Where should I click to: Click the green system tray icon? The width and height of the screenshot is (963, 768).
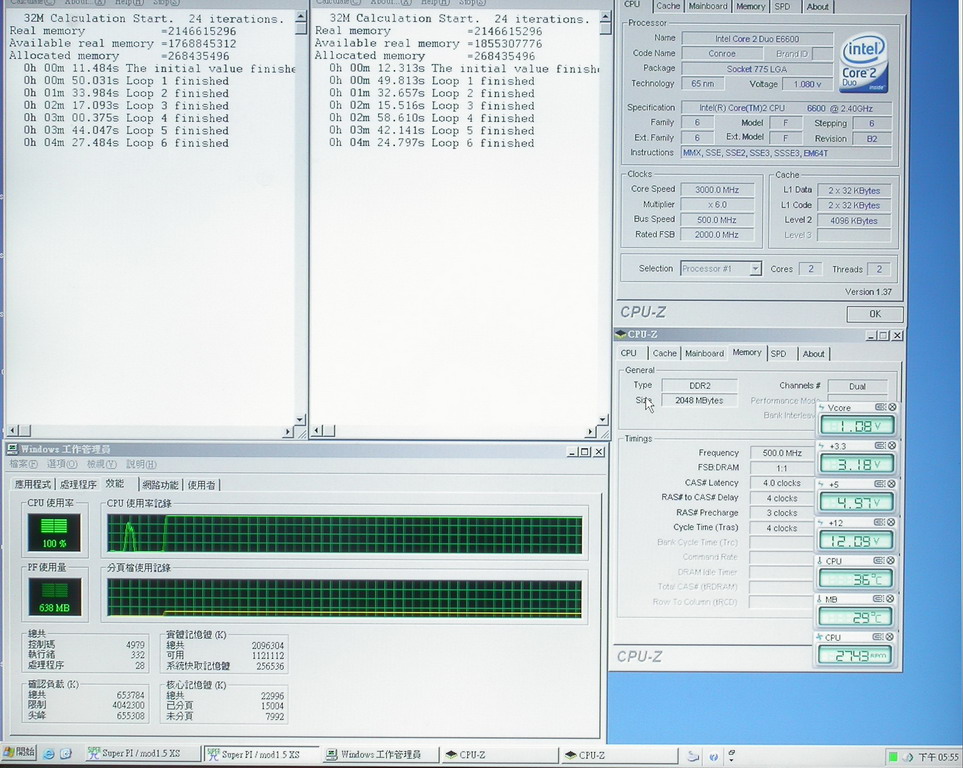[893, 756]
